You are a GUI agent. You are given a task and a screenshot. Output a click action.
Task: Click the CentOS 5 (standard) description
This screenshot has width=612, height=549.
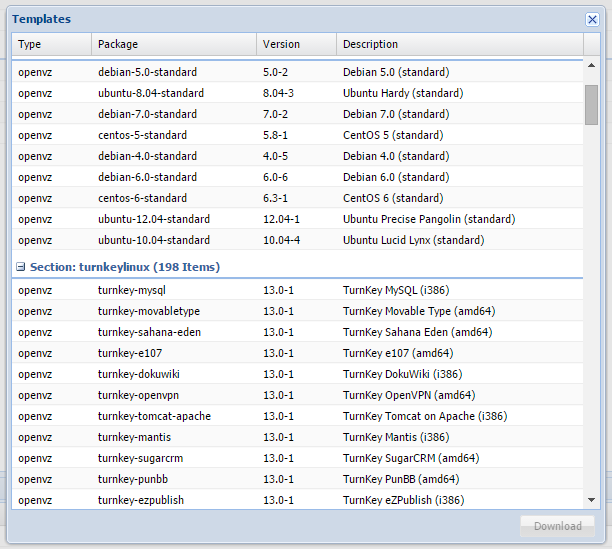tap(393, 135)
